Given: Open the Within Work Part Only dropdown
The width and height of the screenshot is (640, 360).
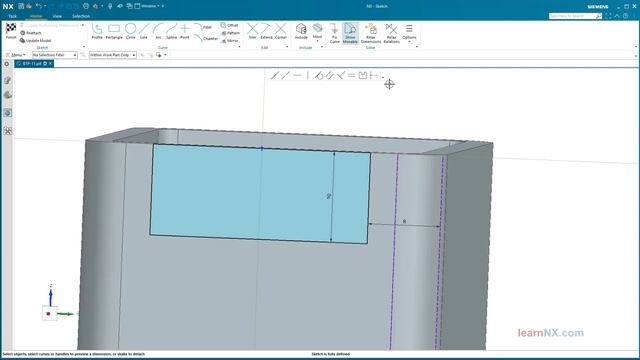Looking at the screenshot, I should pyautogui.click(x=113, y=55).
